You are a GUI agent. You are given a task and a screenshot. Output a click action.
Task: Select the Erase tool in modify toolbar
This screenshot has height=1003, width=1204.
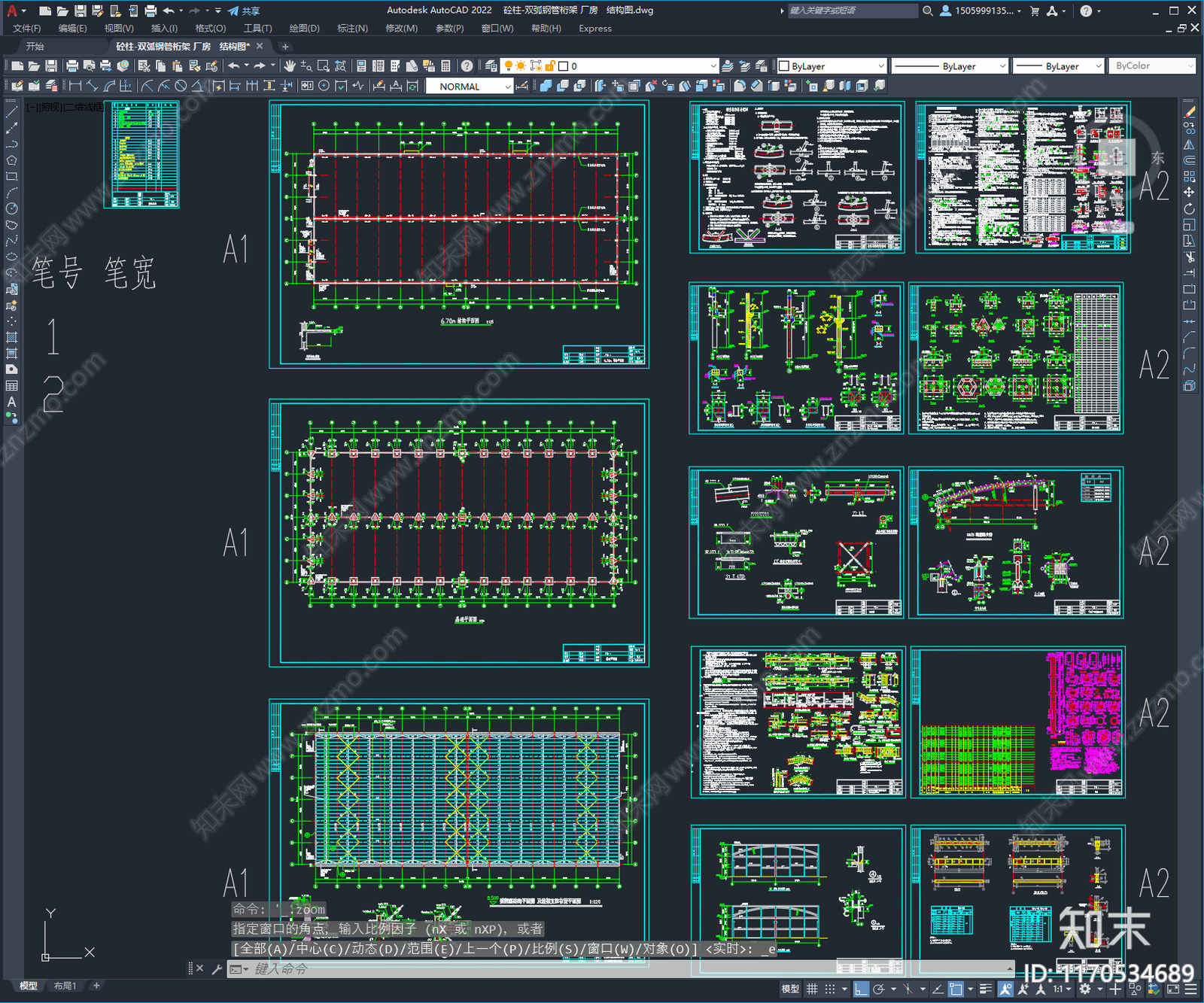(1189, 112)
